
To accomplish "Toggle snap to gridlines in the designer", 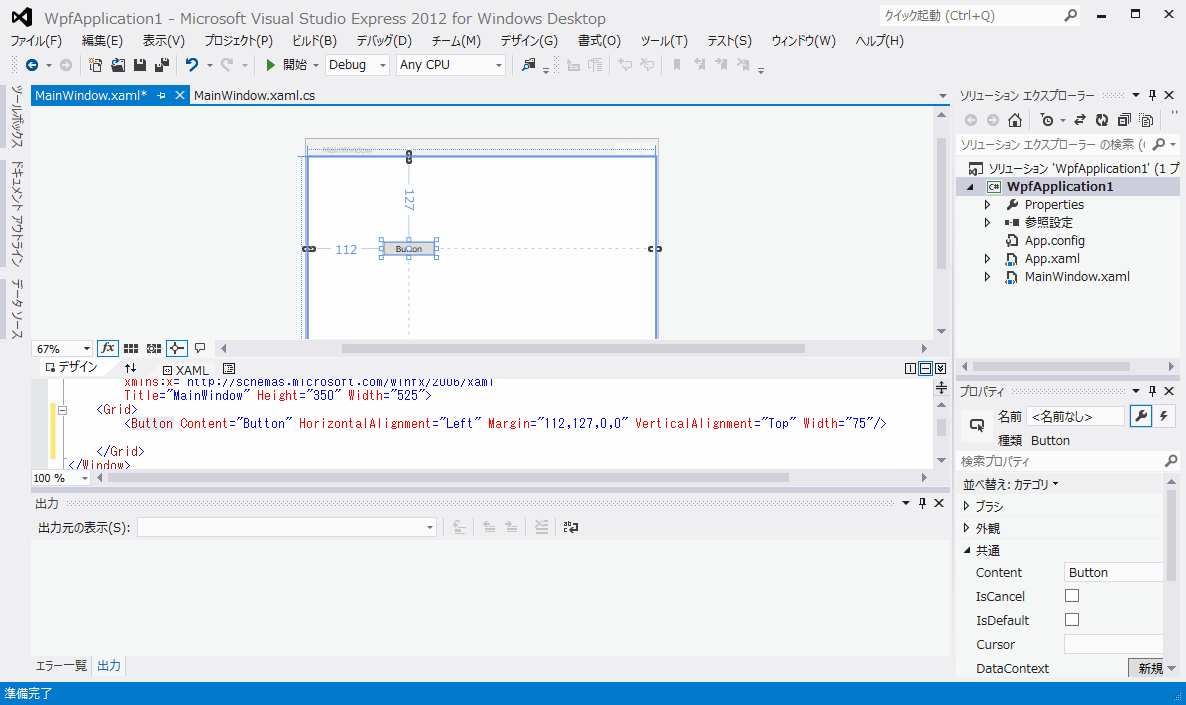I will [x=154, y=348].
